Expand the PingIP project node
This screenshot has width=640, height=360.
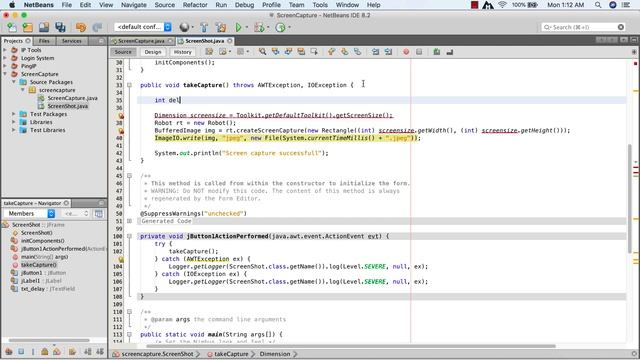pos(5,66)
